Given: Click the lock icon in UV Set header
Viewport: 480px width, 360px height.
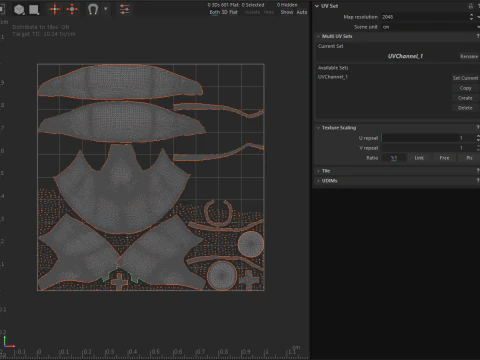Looking at the screenshot, I should 471,6.
